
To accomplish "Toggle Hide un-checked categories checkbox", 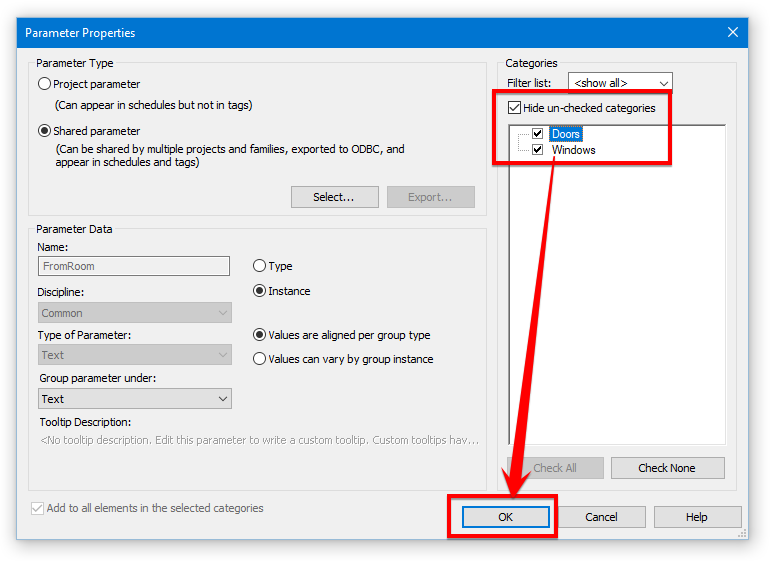I will (x=514, y=107).
